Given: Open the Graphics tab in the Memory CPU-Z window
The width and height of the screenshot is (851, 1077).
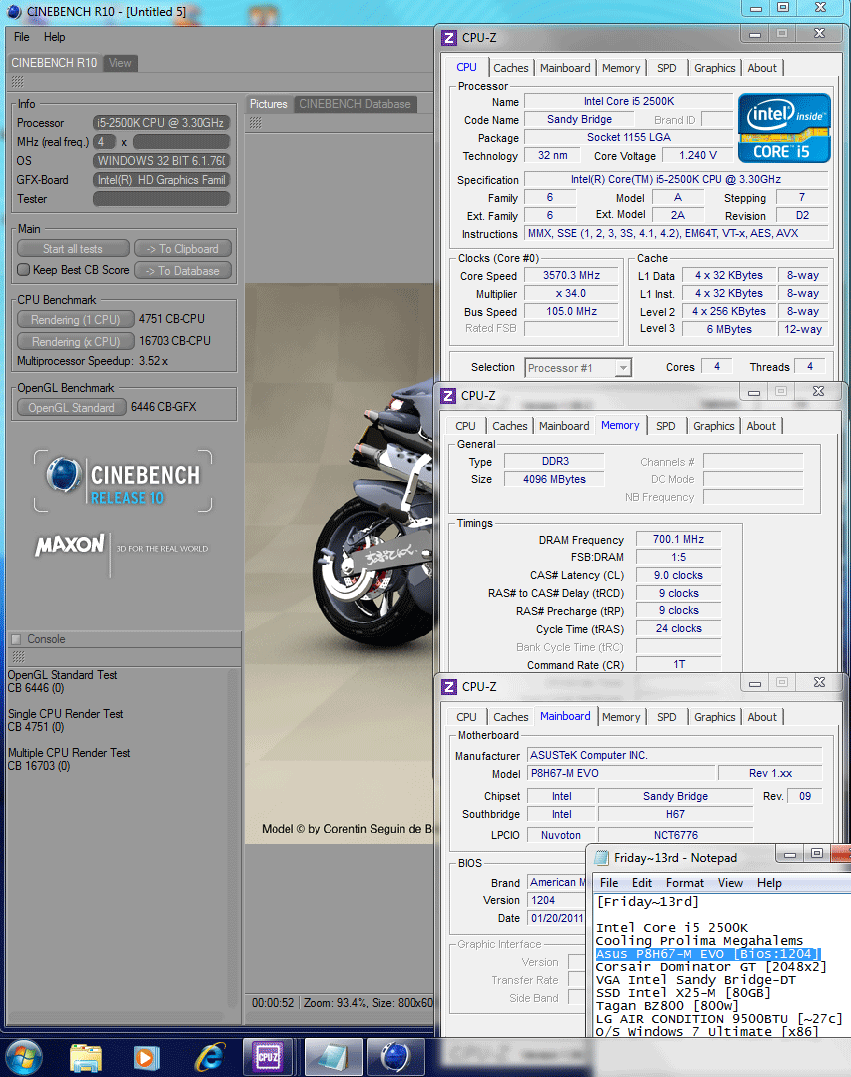Looking at the screenshot, I should (x=714, y=426).
